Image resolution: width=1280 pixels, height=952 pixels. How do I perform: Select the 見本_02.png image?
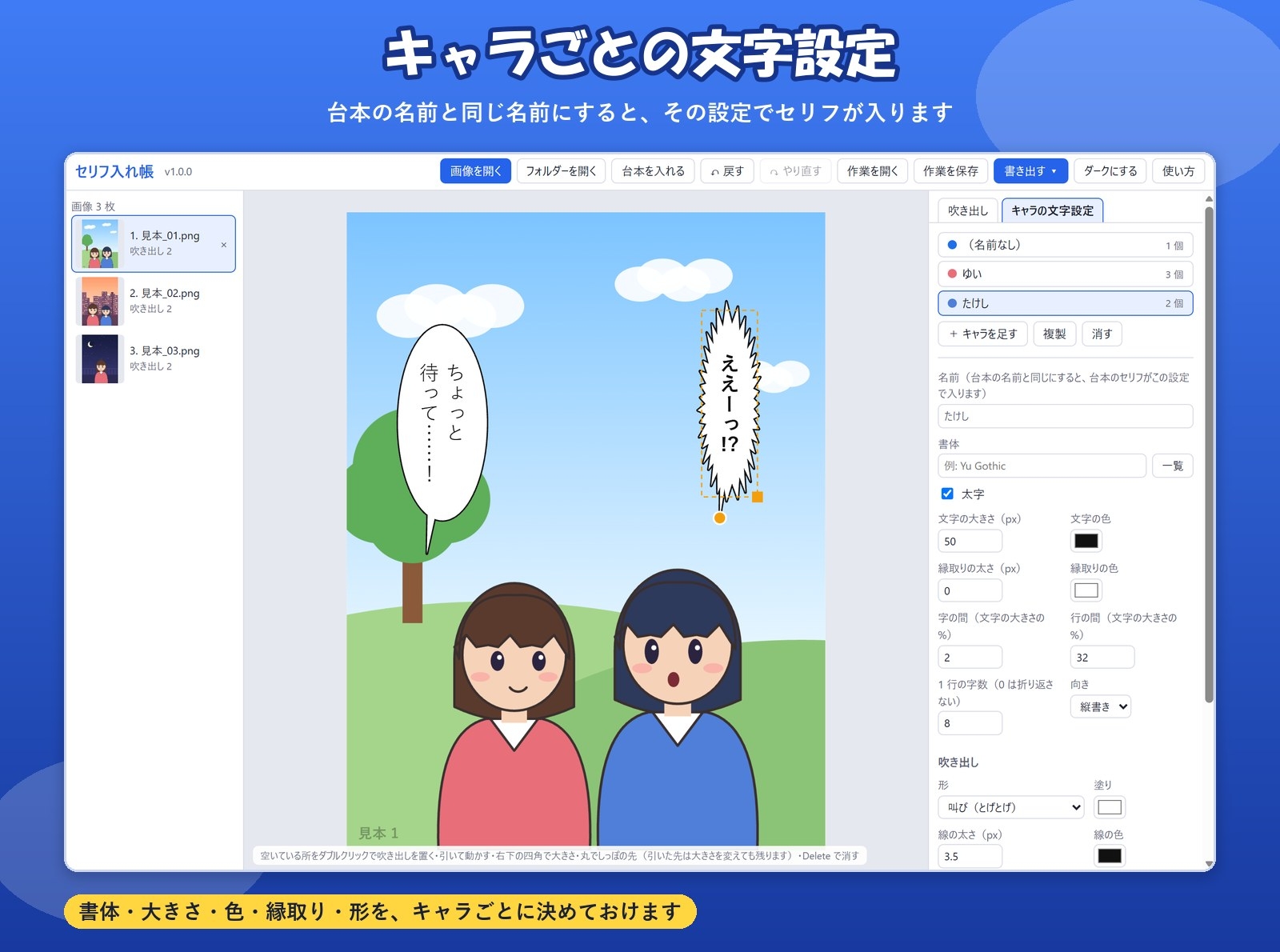pyautogui.click(x=154, y=301)
